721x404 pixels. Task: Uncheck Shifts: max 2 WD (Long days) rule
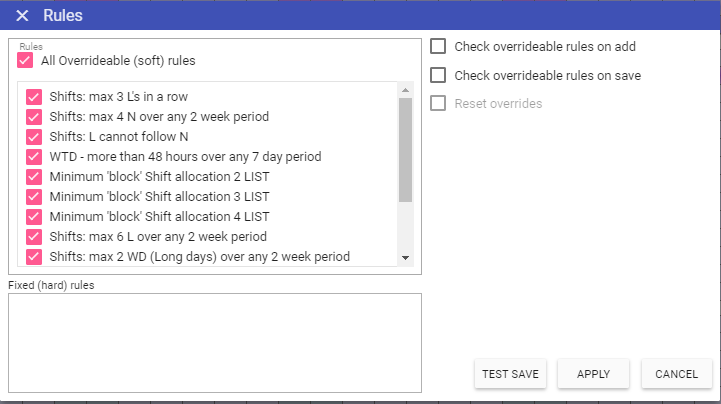coord(34,257)
